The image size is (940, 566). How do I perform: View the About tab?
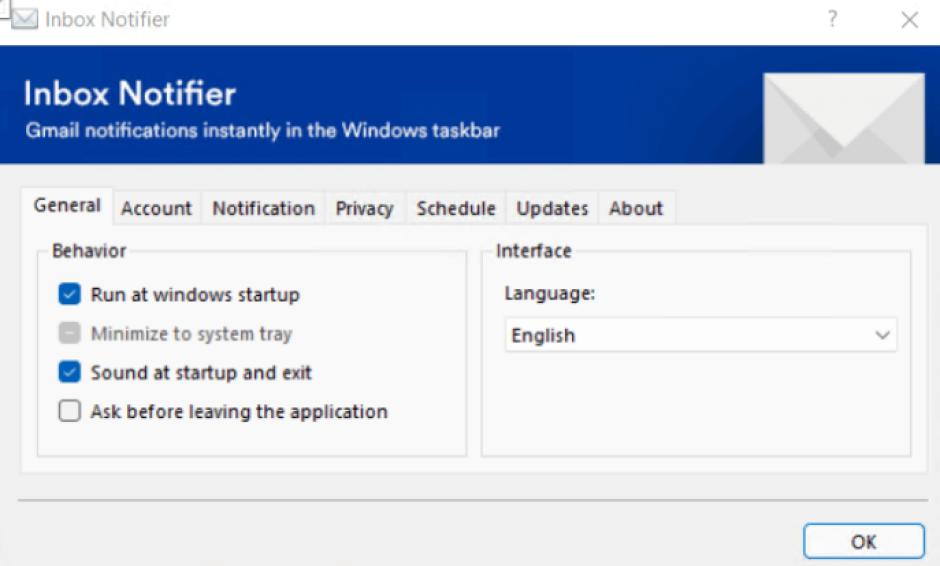point(636,209)
